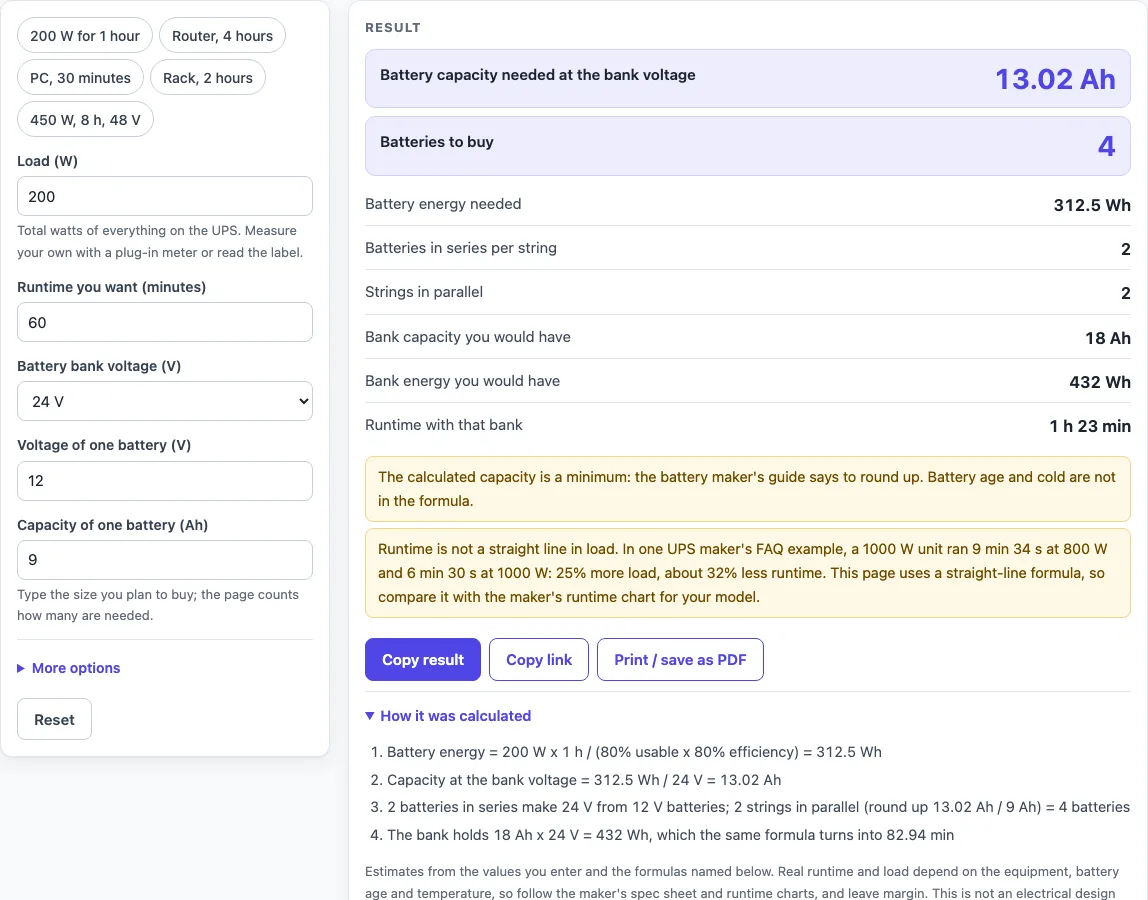Click the "calculated capacity is a minimum" warning note
This screenshot has width=1148, height=900.
(x=748, y=489)
